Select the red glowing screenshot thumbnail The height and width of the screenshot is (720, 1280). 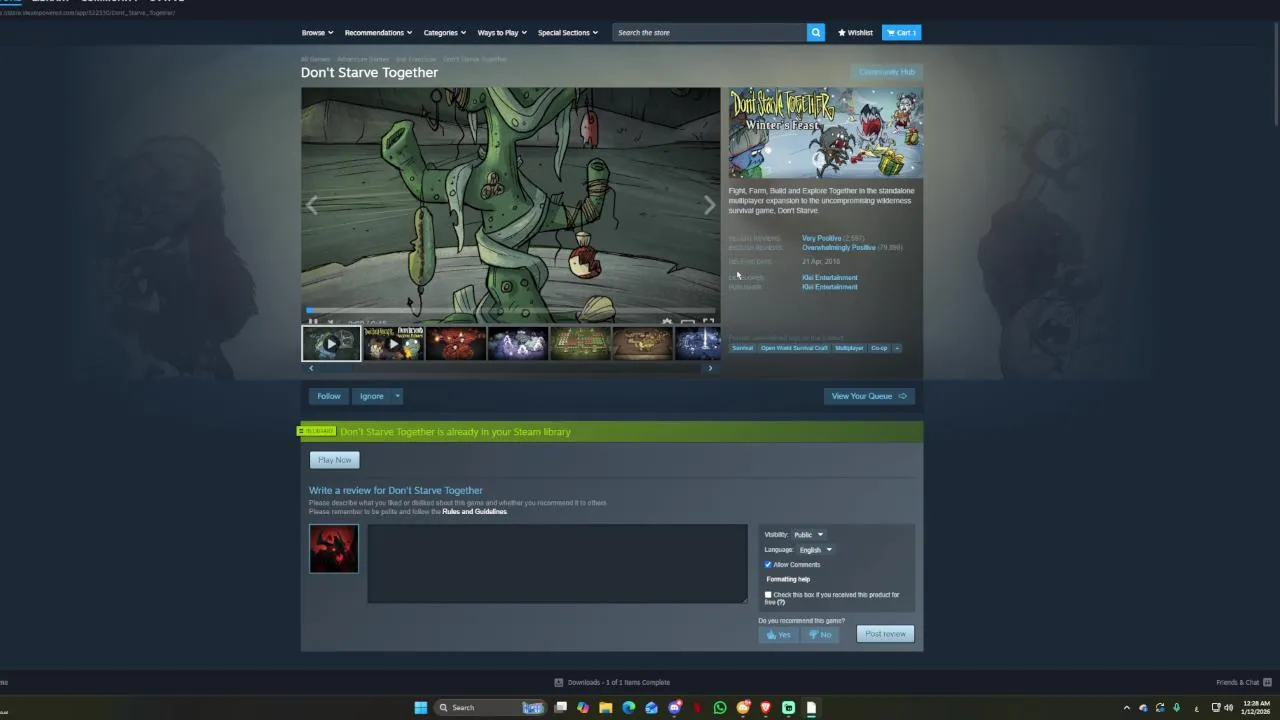456,343
